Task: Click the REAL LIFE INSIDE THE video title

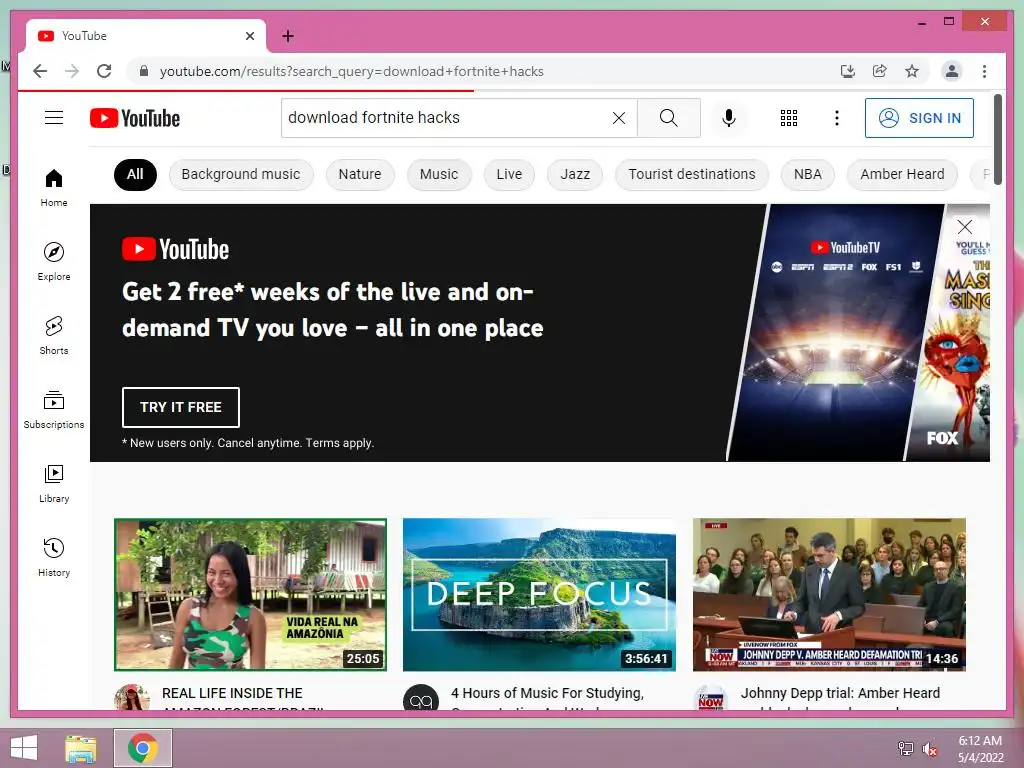Action: (x=232, y=693)
